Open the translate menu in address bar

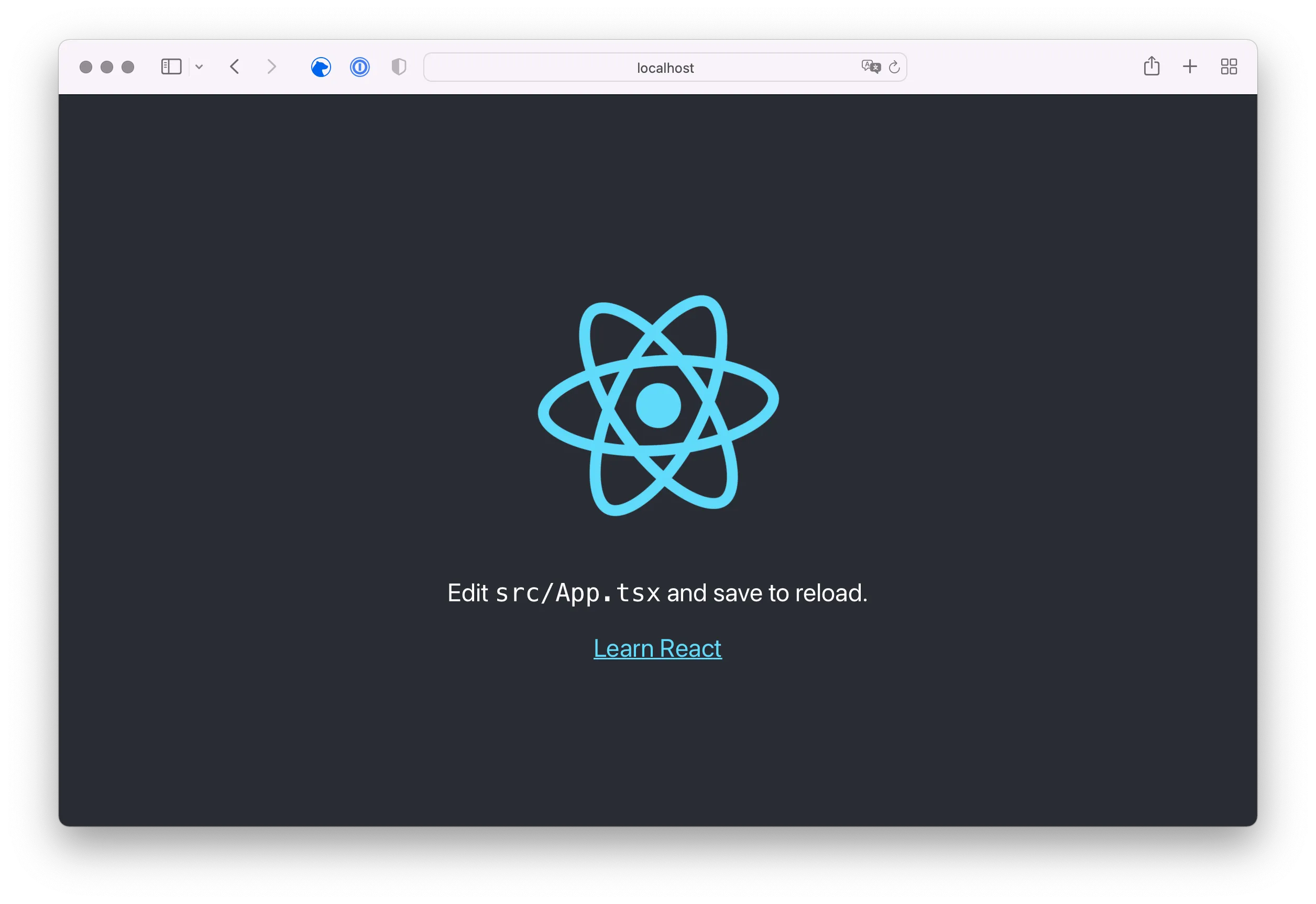pyautogui.click(x=871, y=67)
